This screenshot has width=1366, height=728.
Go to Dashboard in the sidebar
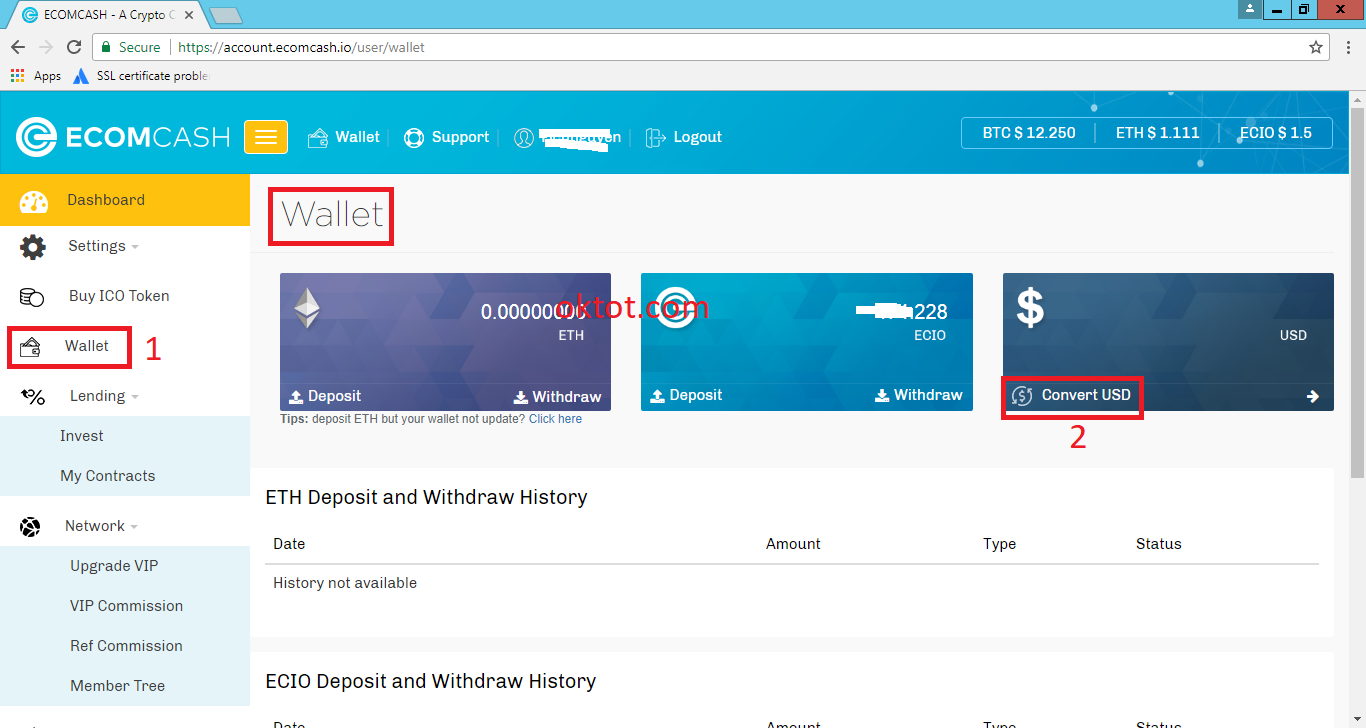pyautogui.click(x=105, y=200)
